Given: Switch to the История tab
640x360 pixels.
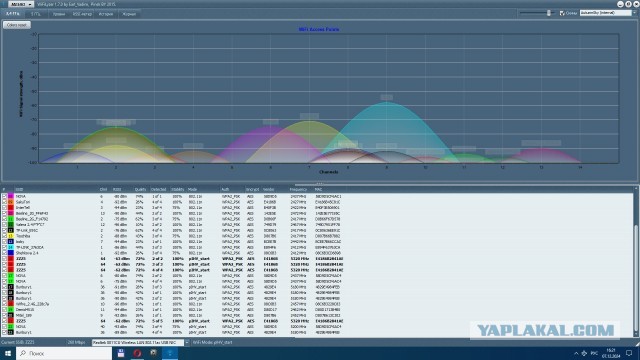Looking at the screenshot, I should click(x=106, y=14).
